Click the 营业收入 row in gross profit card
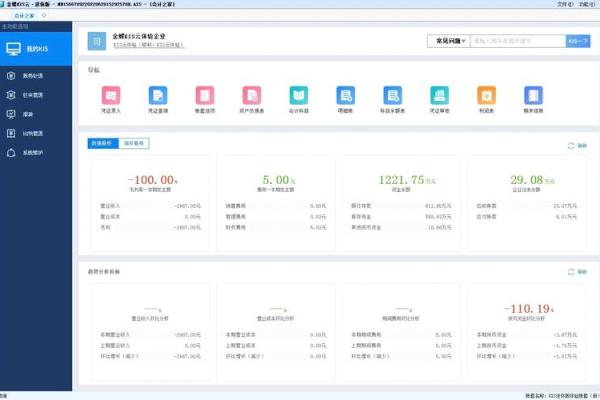Viewport: 600px width, 400px height. pos(150,206)
